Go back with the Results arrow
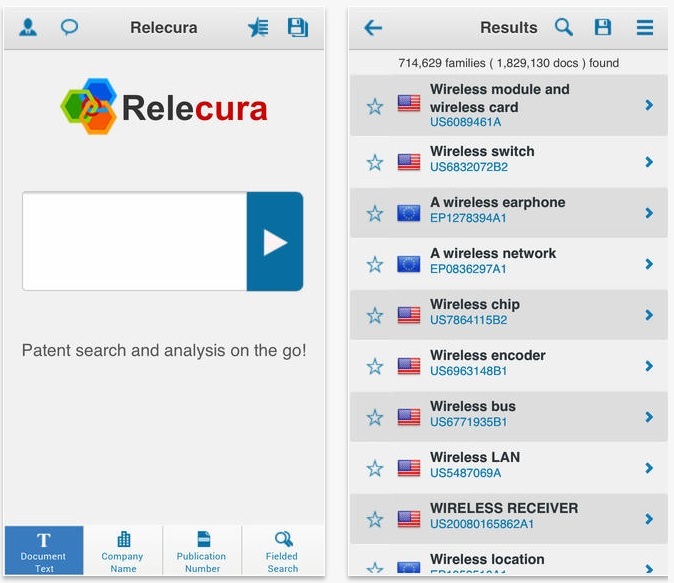This screenshot has width=674, height=583. pos(373,28)
